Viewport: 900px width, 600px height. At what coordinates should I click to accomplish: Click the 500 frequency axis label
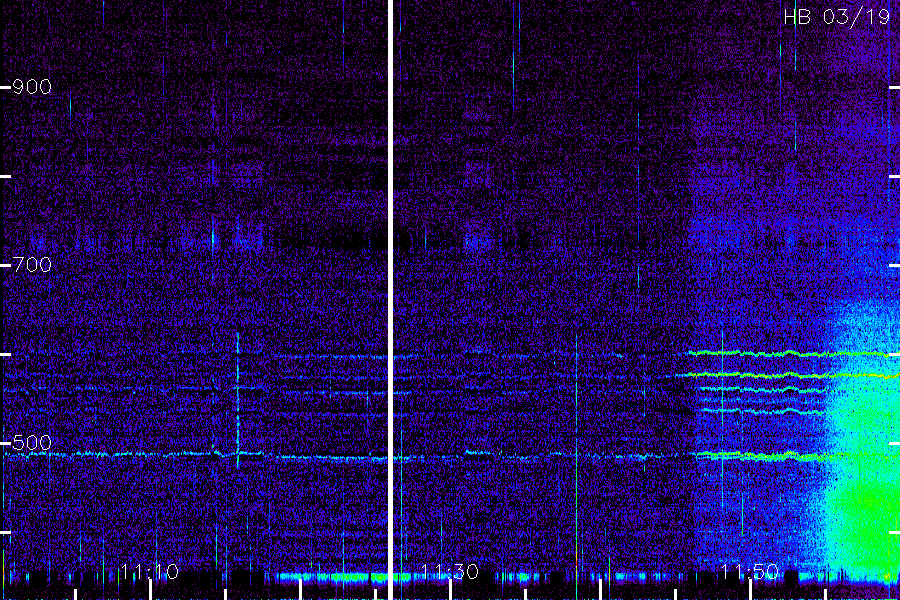point(32,443)
